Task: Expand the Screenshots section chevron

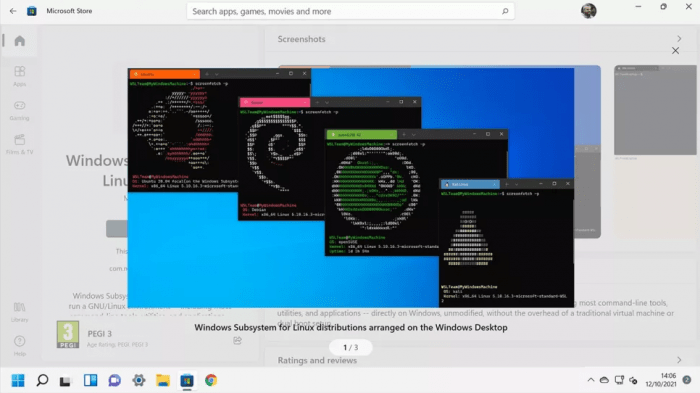Action: point(679,39)
